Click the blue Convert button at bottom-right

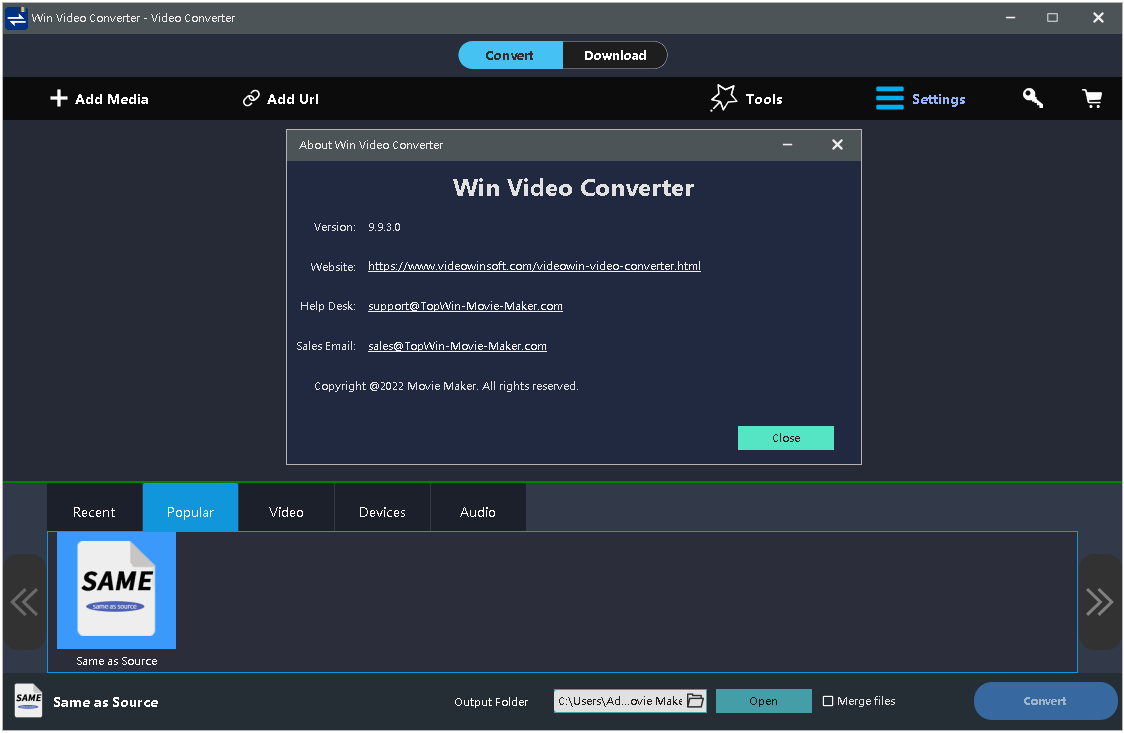coord(1044,701)
